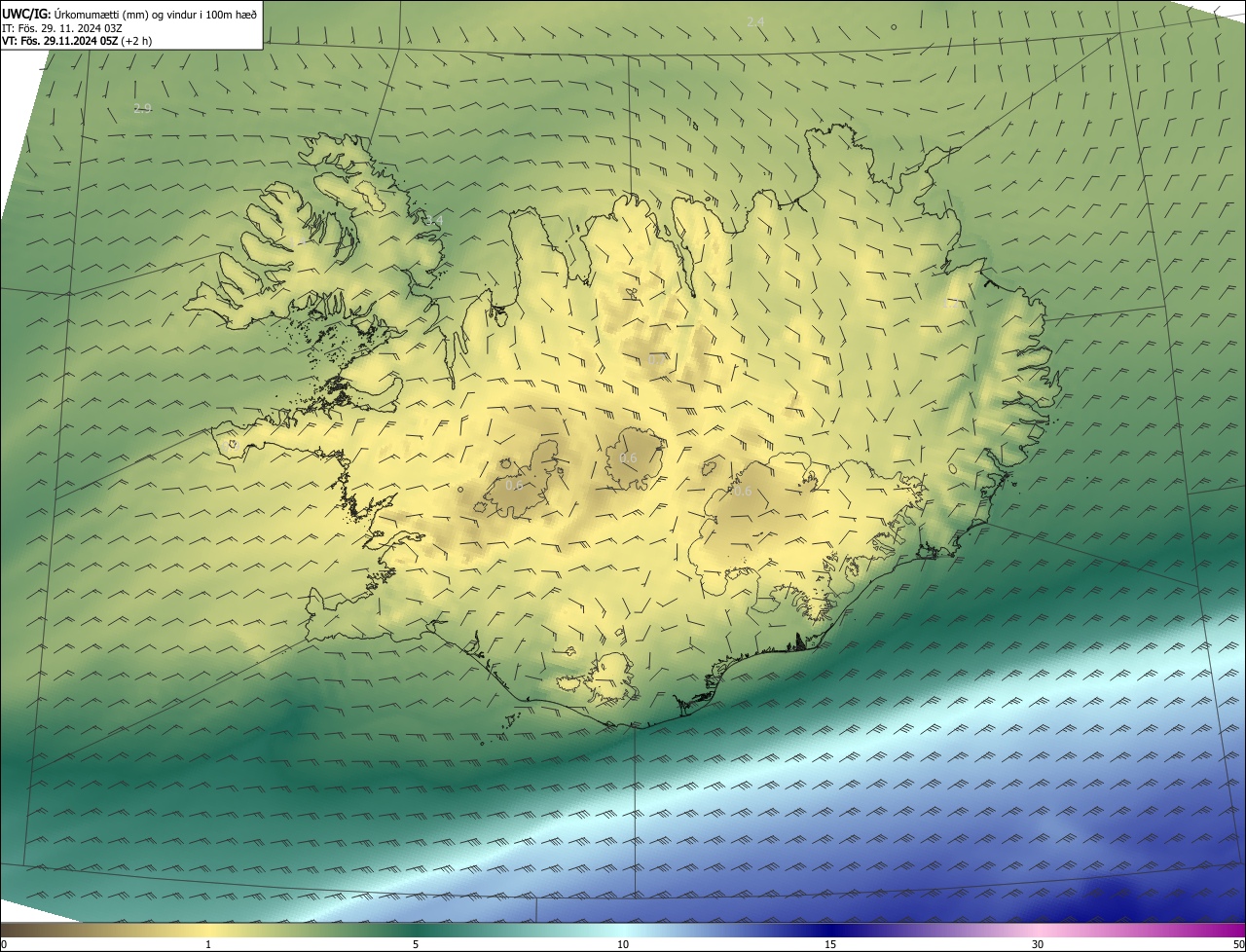The image size is (1246, 952).
Task: Click the 1 tick label on the color scale
Action: pos(208,944)
